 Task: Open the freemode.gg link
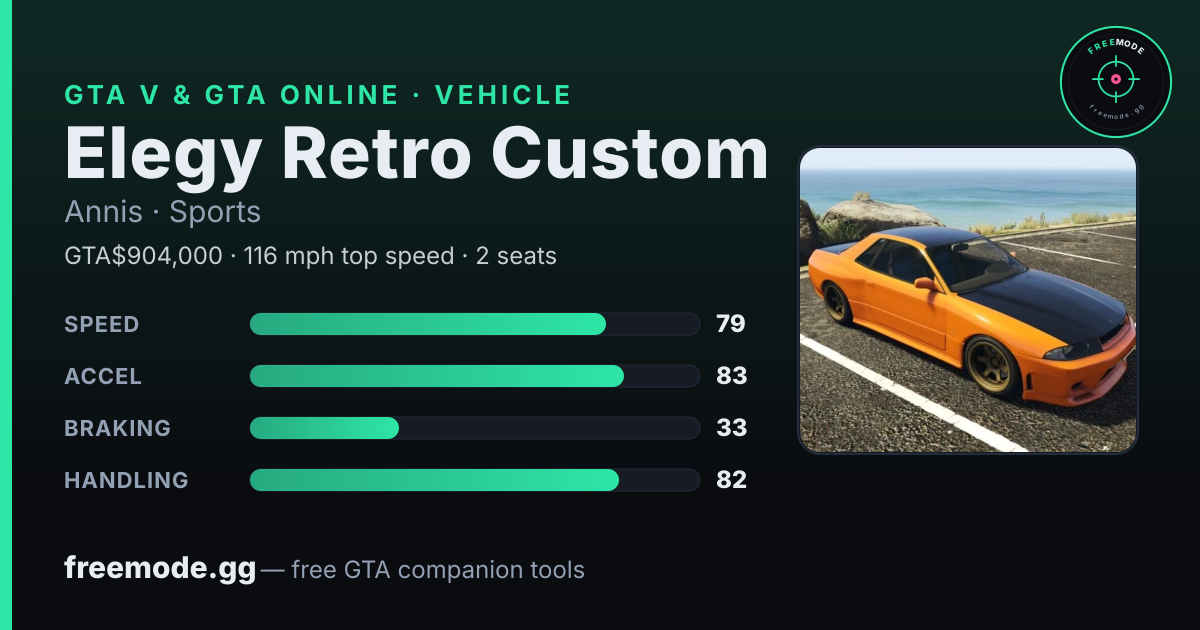[160, 569]
